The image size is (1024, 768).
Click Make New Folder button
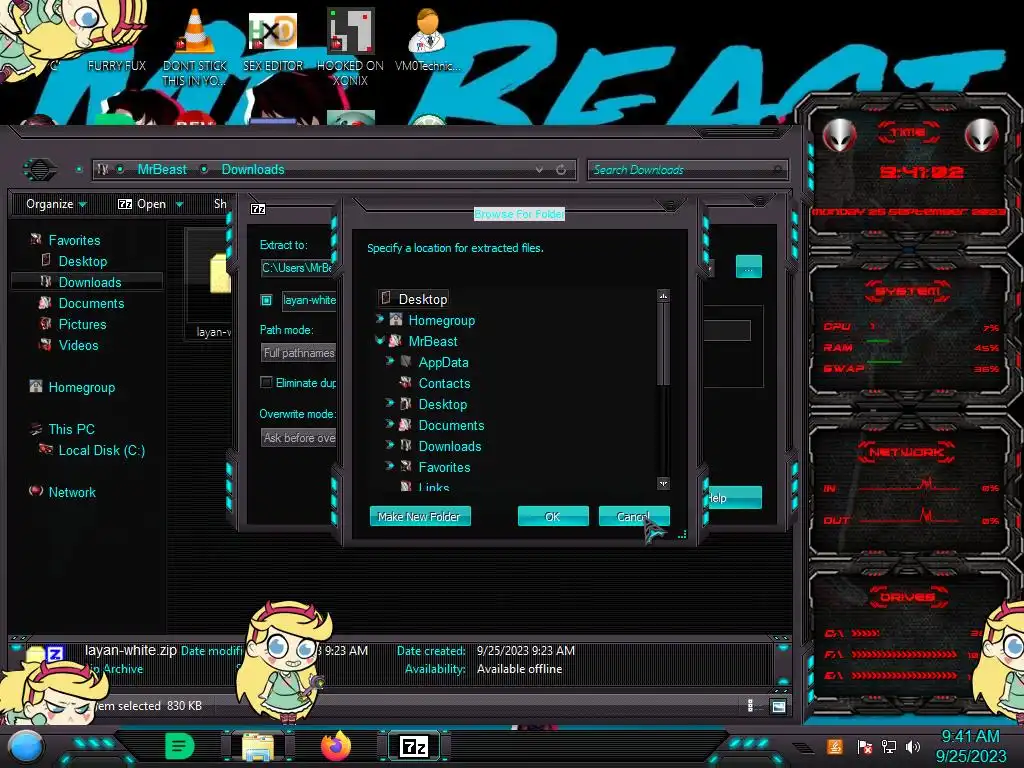pos(420,517)
